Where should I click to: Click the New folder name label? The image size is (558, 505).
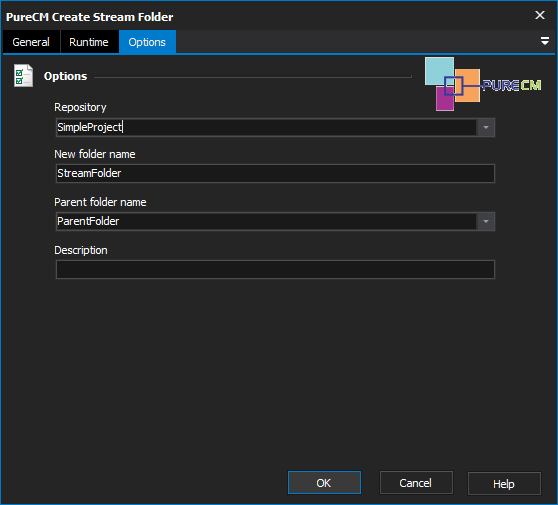coord(95,154)
